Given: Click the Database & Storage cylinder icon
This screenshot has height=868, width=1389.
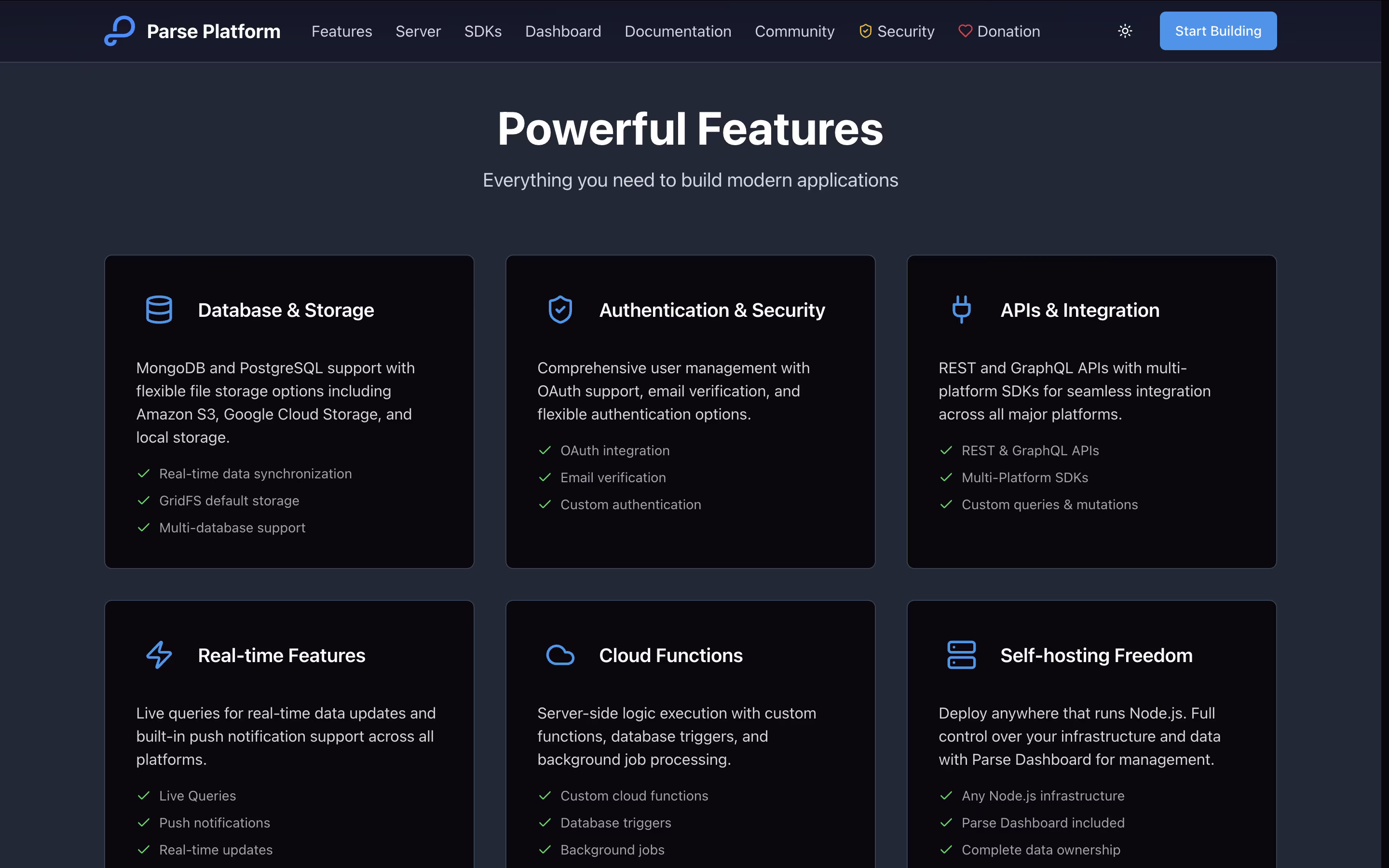Looking at the screenshot, I should (159, 310).
